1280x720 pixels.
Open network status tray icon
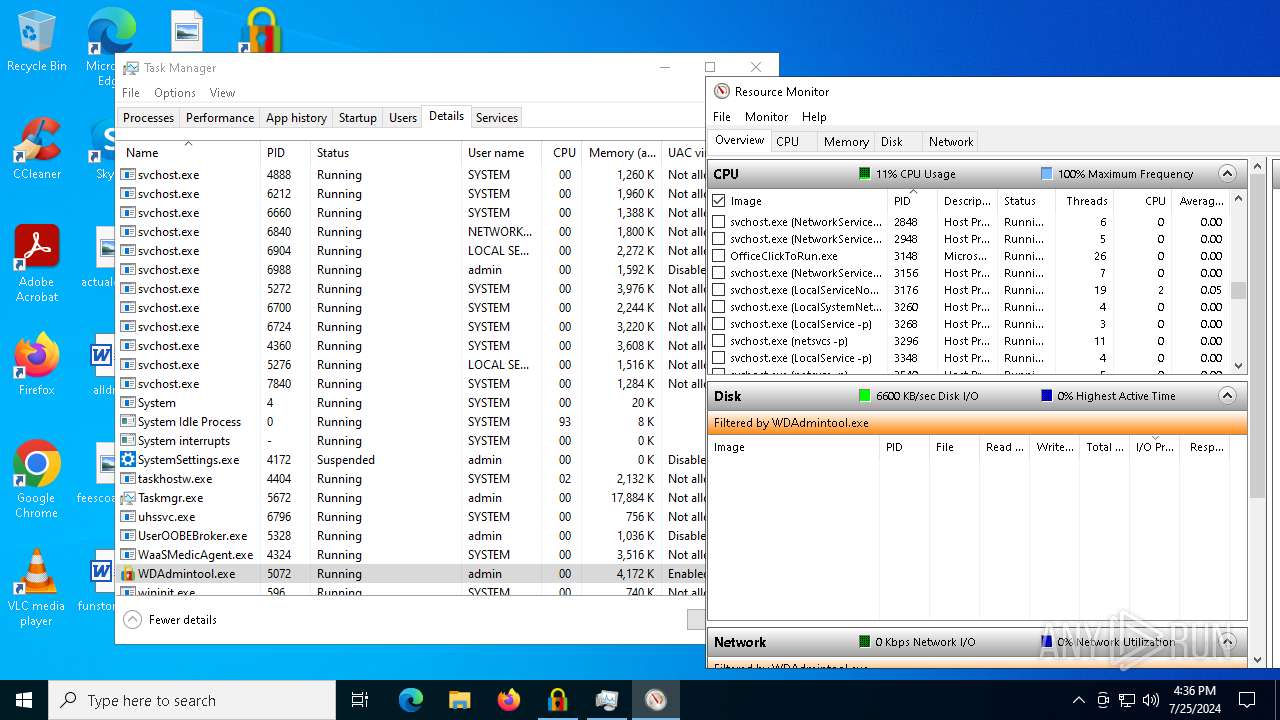click(1127, 700)
